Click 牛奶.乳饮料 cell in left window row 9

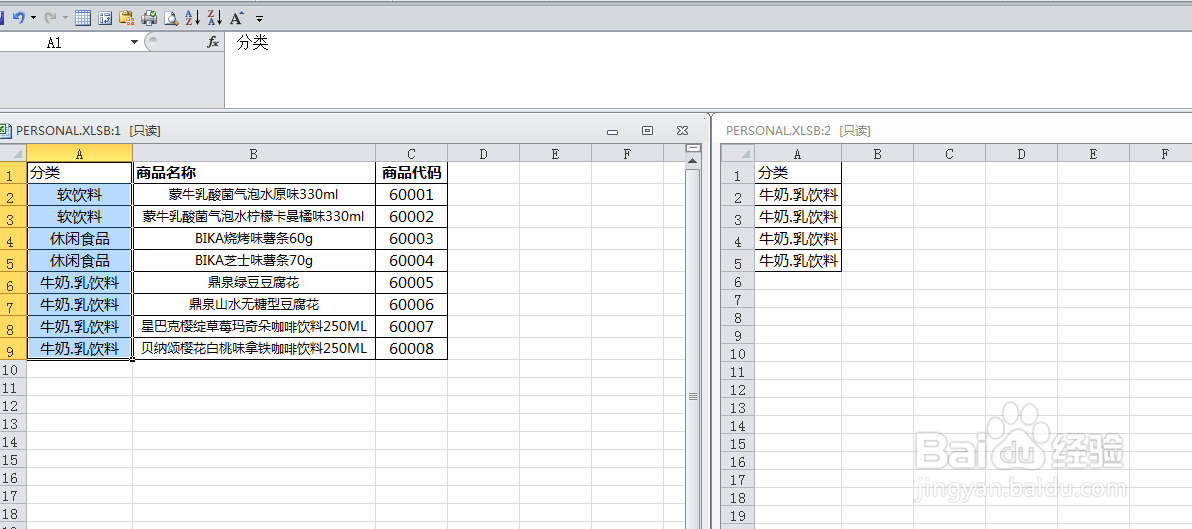point(80,349)
